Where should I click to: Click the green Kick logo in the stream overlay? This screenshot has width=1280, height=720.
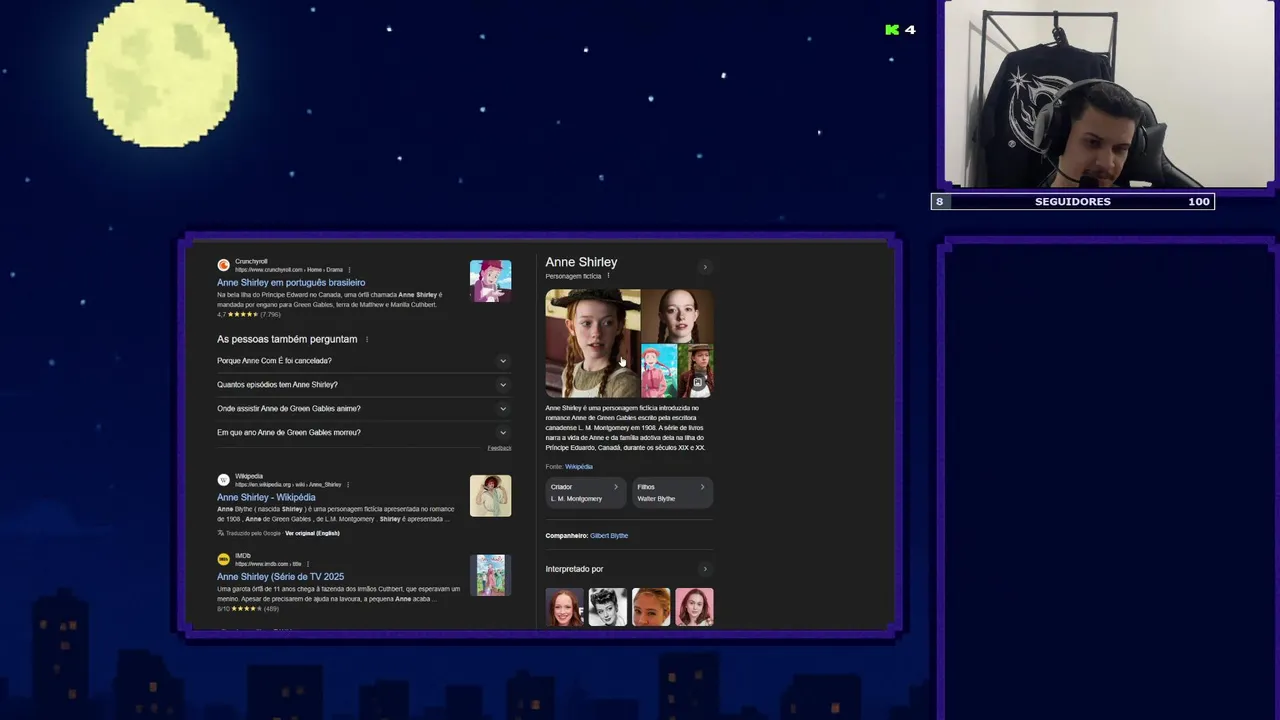tap(892, 30)
